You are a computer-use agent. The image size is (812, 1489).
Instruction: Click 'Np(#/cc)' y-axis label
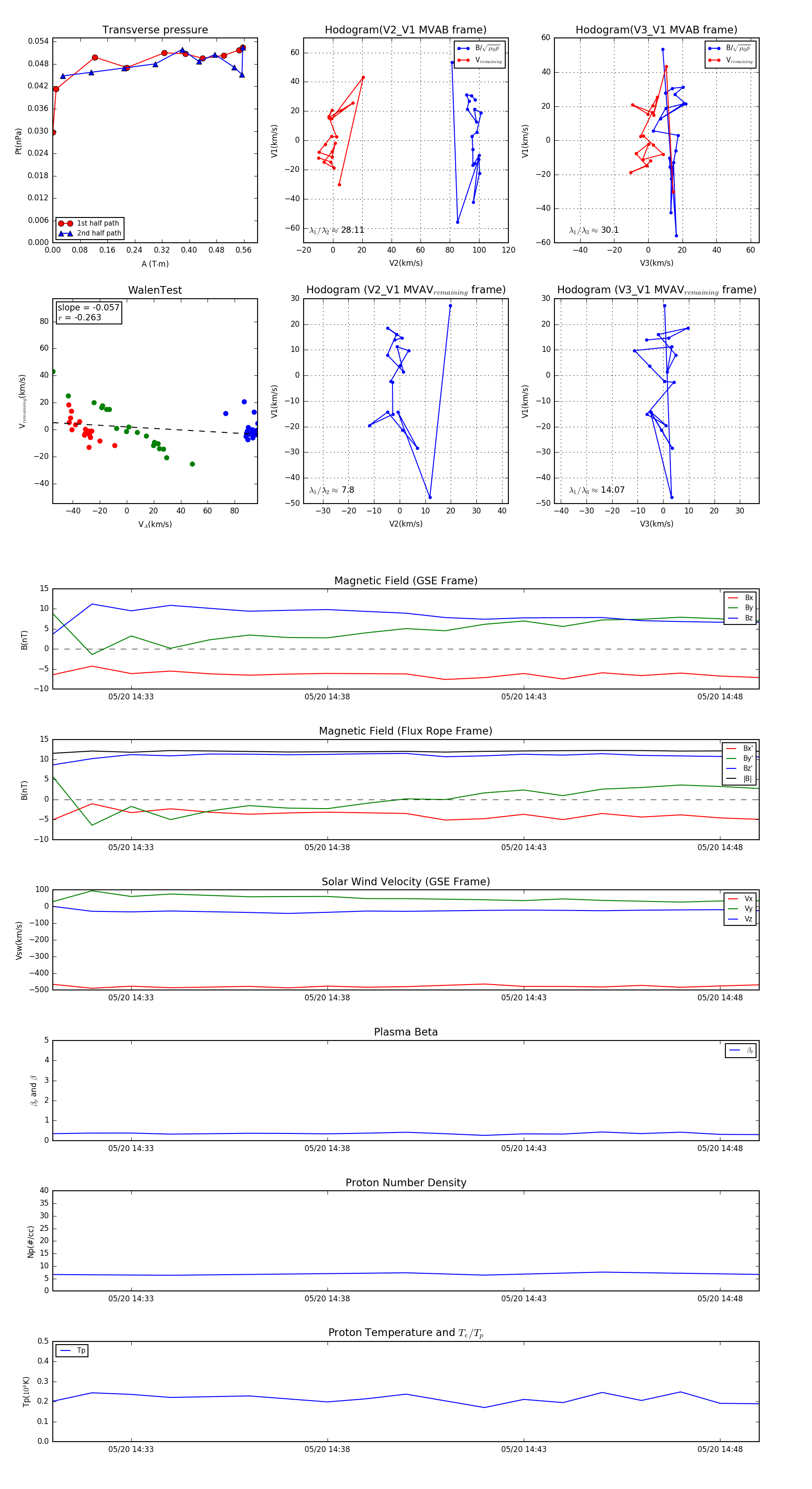point(31,1242)
